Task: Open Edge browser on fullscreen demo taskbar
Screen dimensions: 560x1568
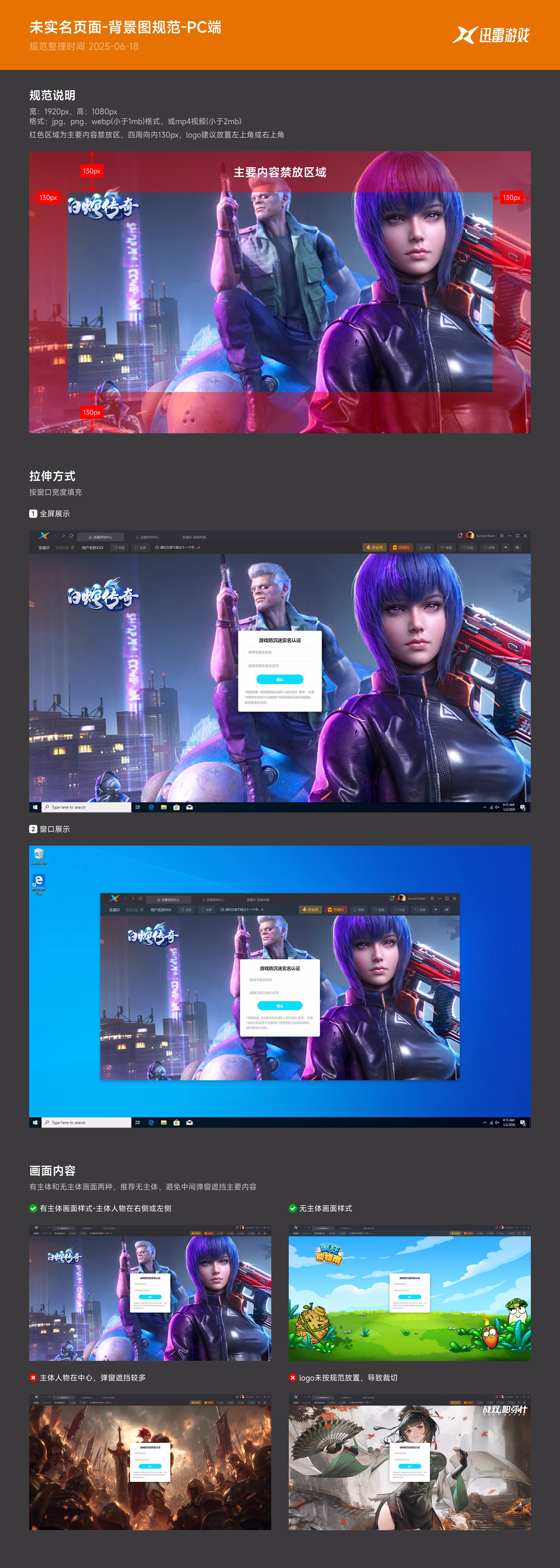Action: point(151,807)
